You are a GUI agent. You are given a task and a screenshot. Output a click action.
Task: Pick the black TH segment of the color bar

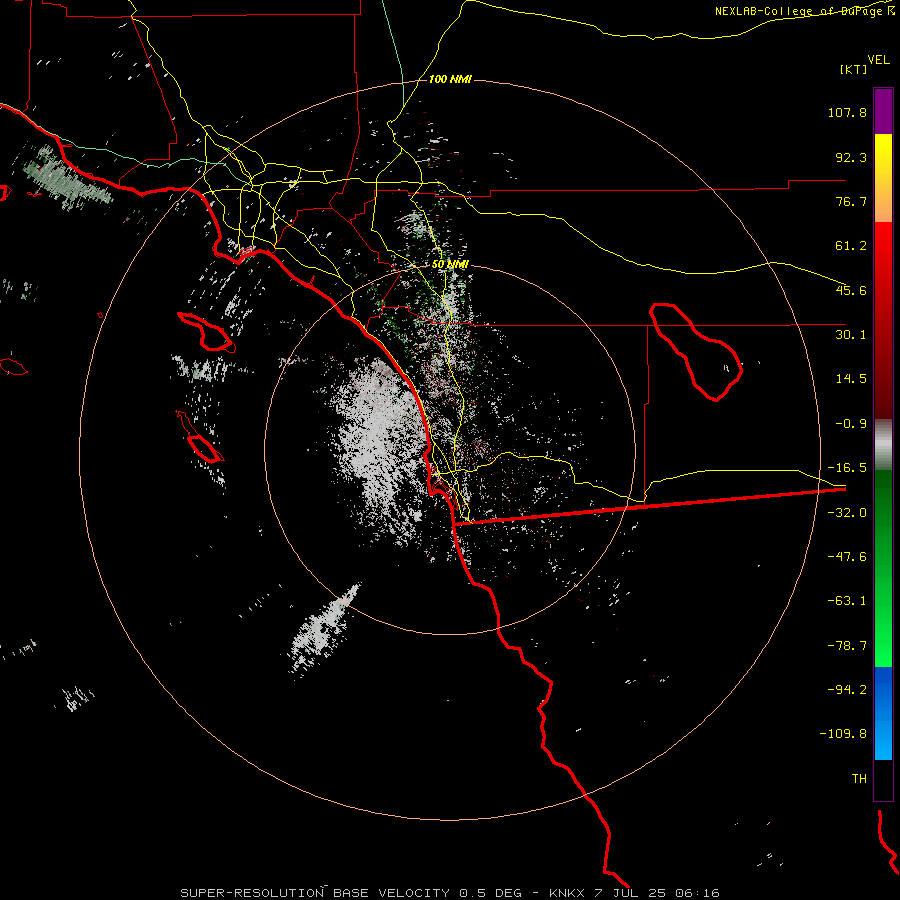pos(883,779)
